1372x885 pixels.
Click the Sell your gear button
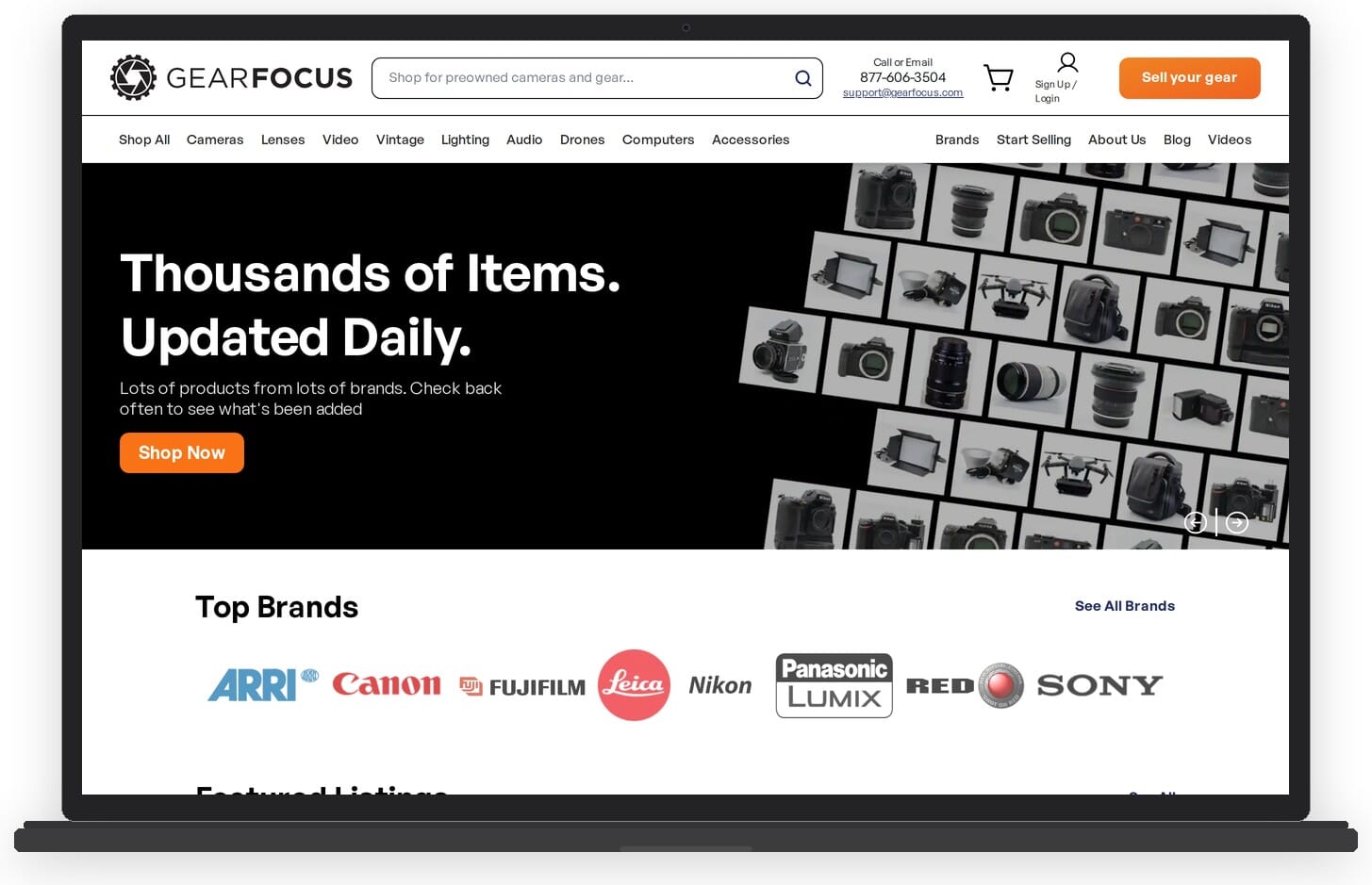point(1189,77)
